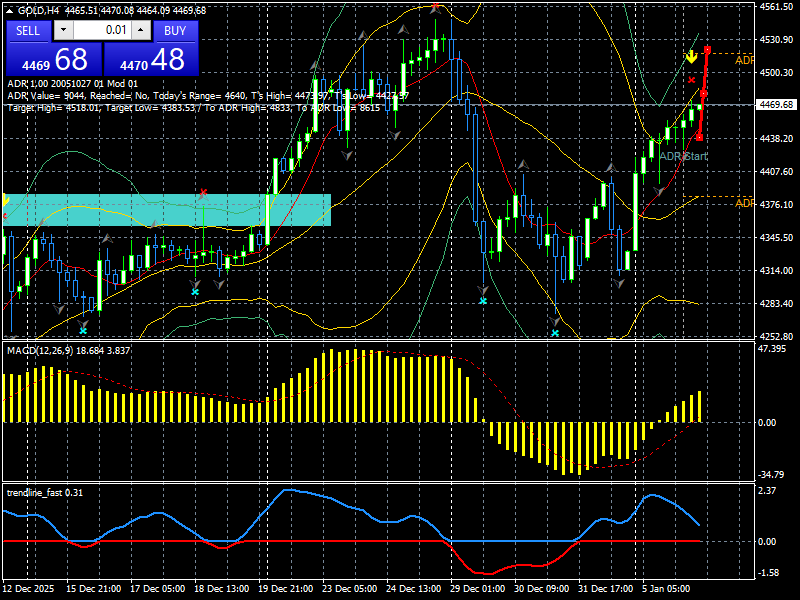Click the 4252.80 price axis label
Viewport: 800px width, 600px height.
[776, 337]
